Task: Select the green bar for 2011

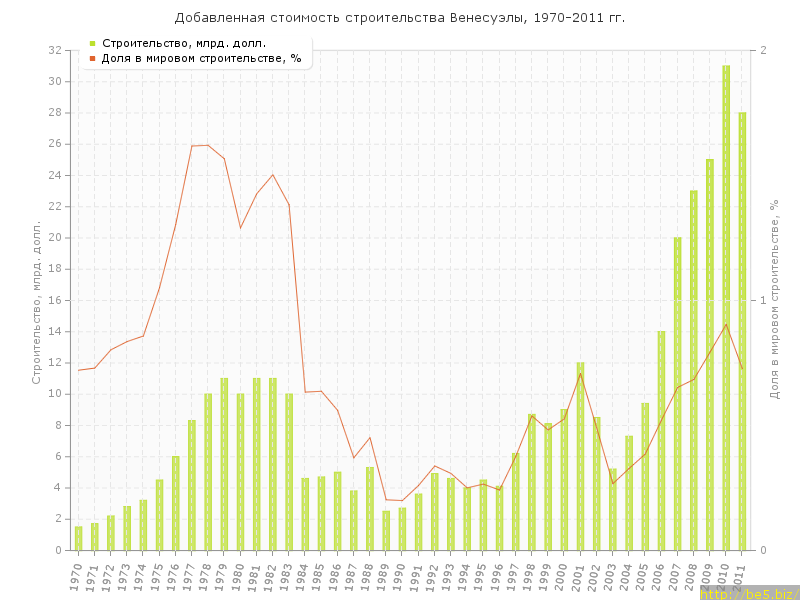Action: [x=742, y=331]
